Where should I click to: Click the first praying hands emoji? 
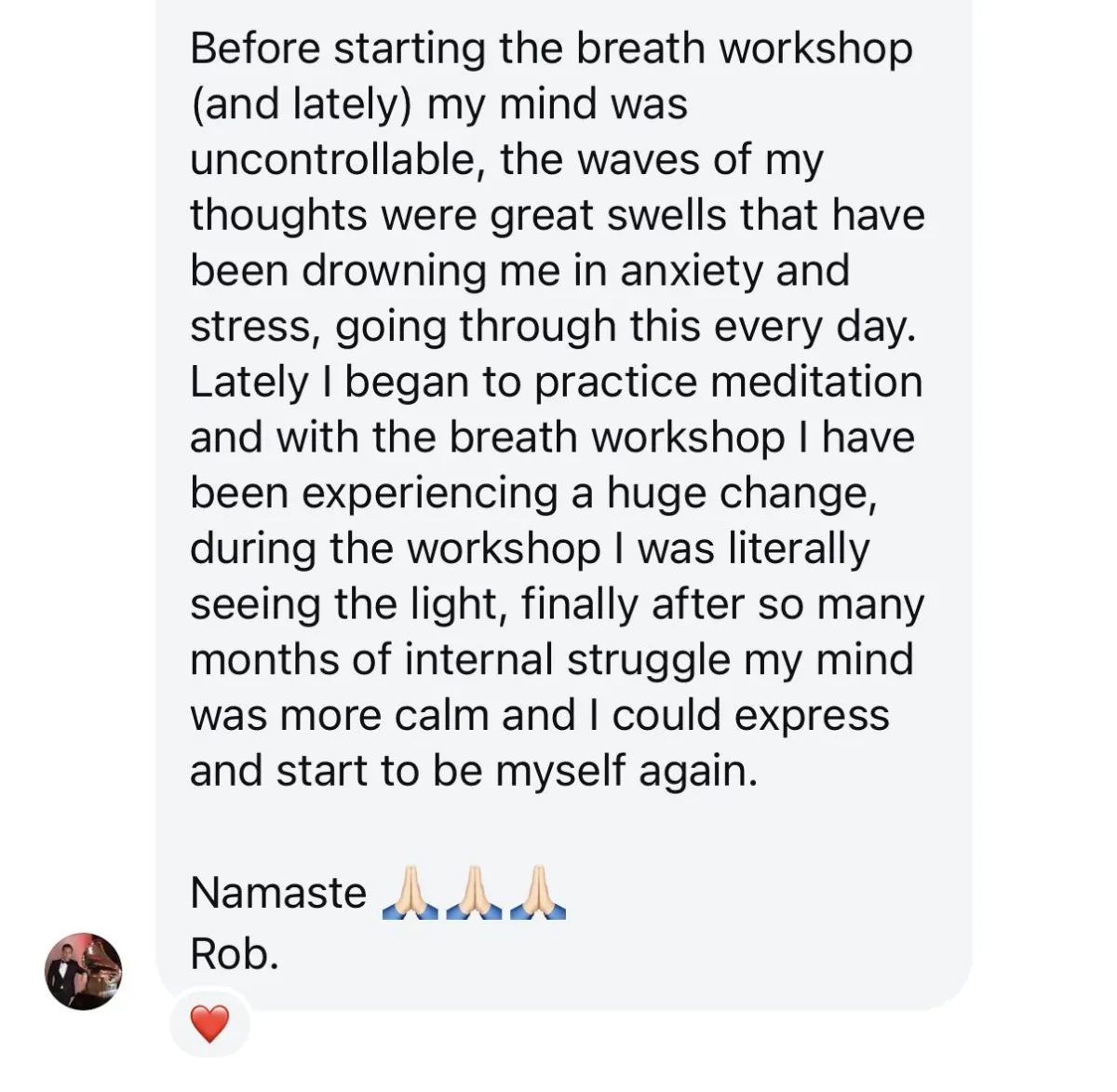click(x=410, y=893)
